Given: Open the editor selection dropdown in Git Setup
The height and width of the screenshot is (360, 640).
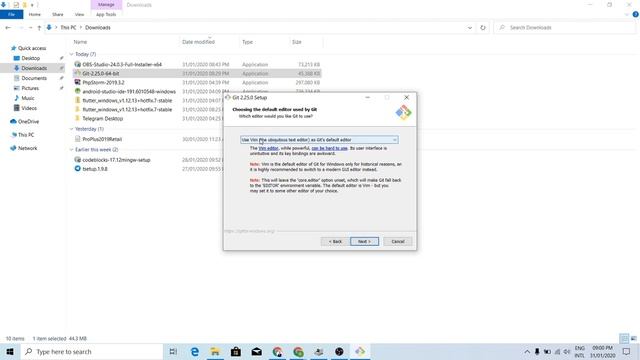Looking at the screenshot, I should click(319, 140).
